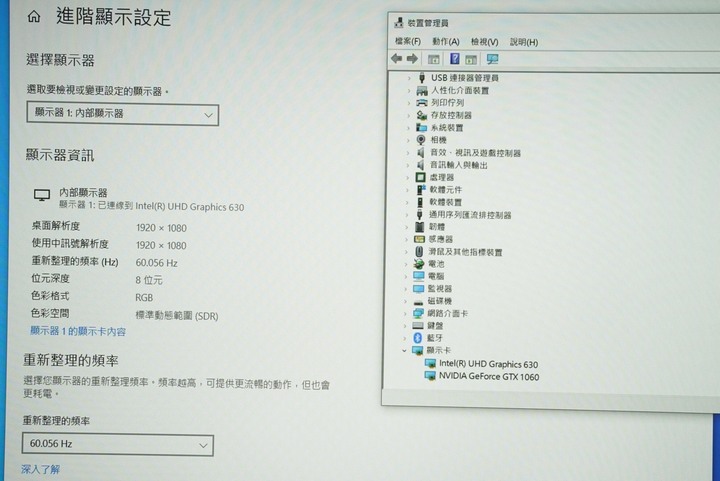Open the 60.056 Hz refresh rate dropdown
Screen dimensions: 720x481
[x=118, y=444]
